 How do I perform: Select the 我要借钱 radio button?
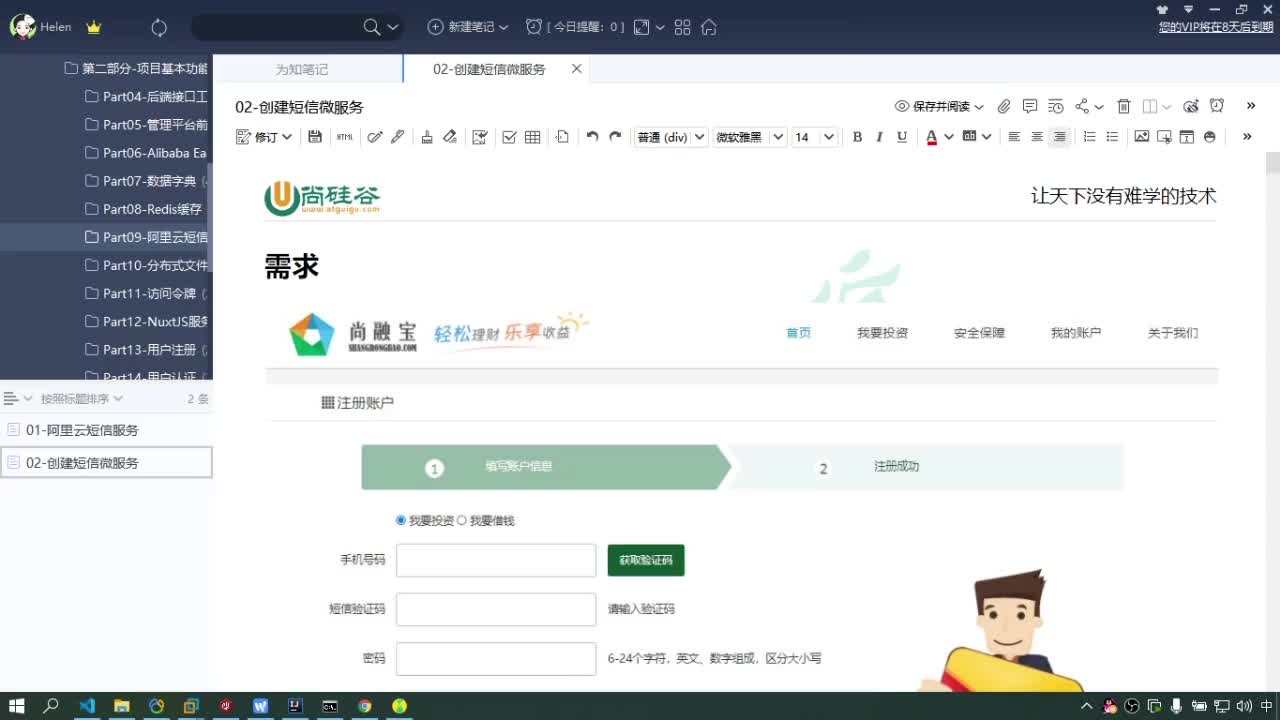tap(462, 520)
